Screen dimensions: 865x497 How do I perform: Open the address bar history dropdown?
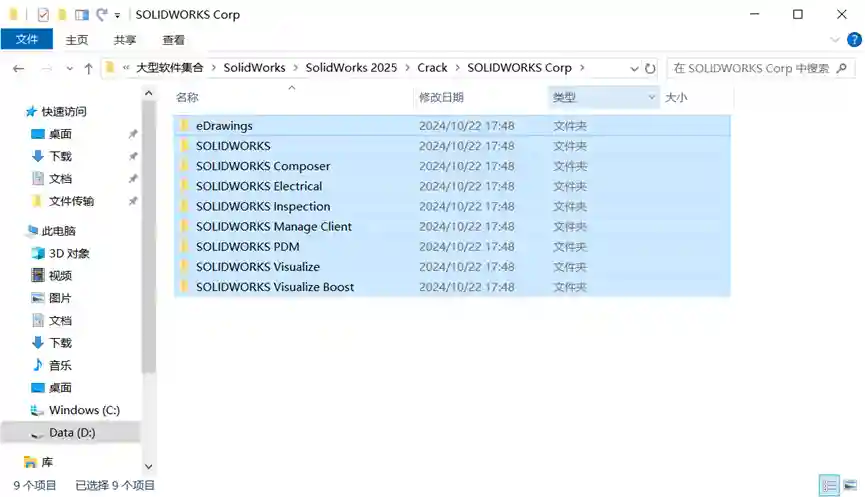click(634, 68)
